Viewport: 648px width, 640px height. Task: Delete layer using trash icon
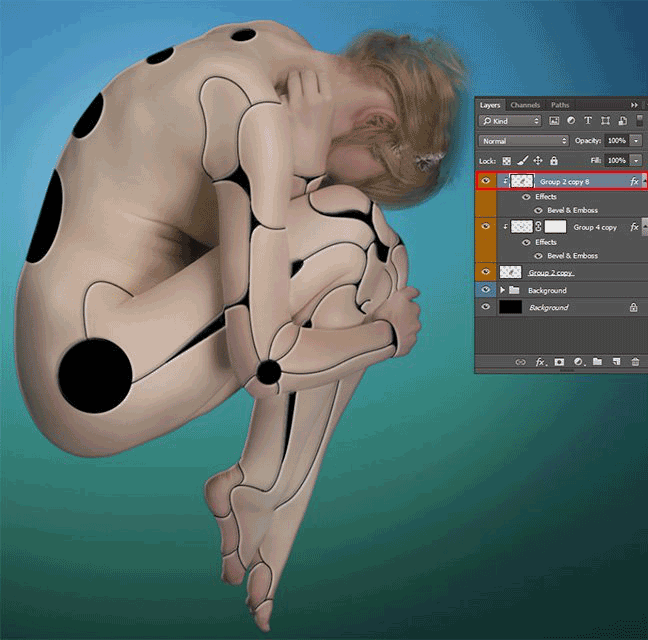coord(635,362)
